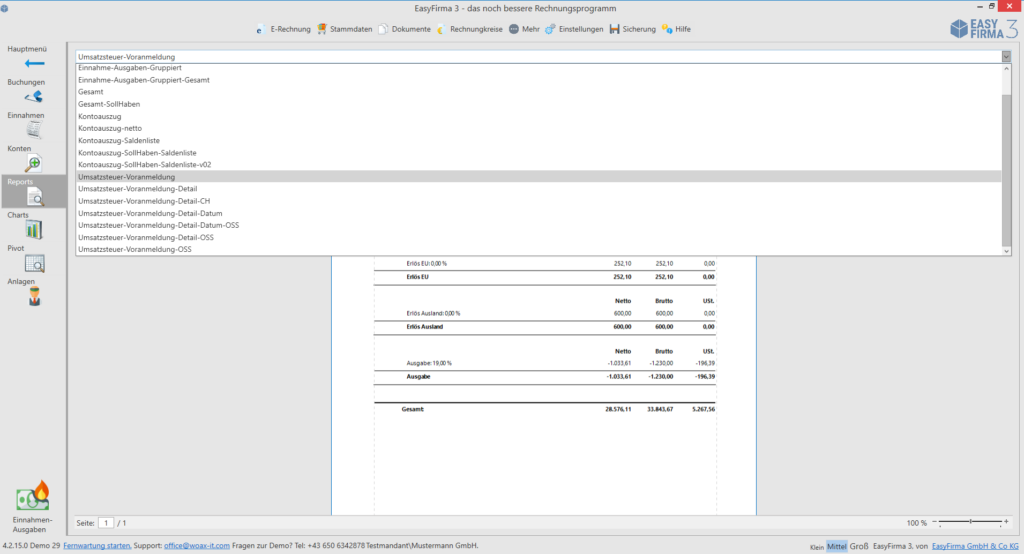Select Umsatzsteuer-Voranmeldung-Detail-CH entry
This screenshot has height=554, width=1024.
[x=538, y=201]
